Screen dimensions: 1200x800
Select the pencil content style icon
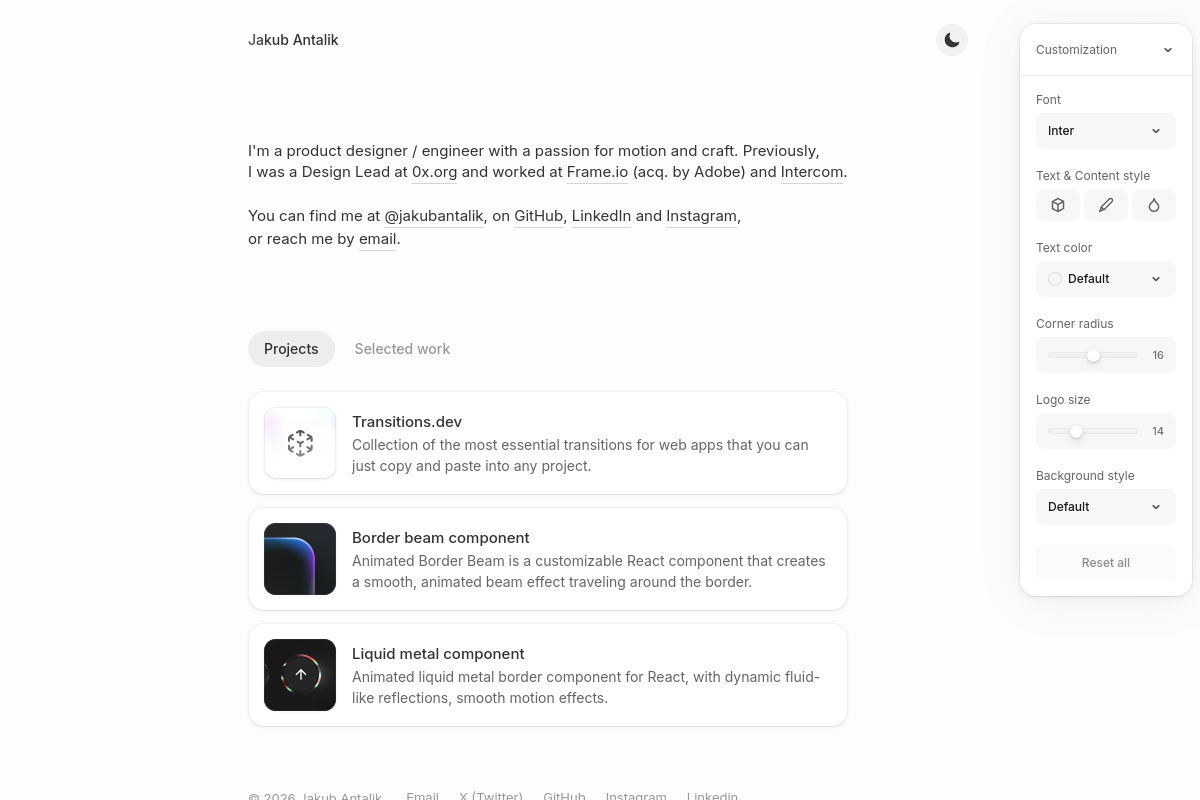(x=1106, y=205)
